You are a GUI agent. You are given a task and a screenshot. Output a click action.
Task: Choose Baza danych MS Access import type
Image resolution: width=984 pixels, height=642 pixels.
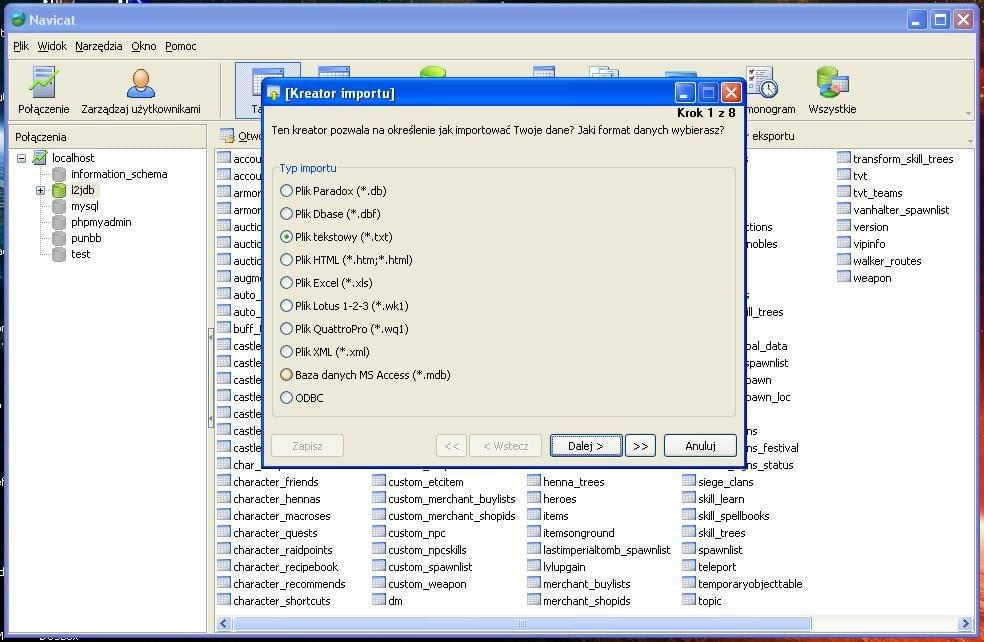point(286,375)
